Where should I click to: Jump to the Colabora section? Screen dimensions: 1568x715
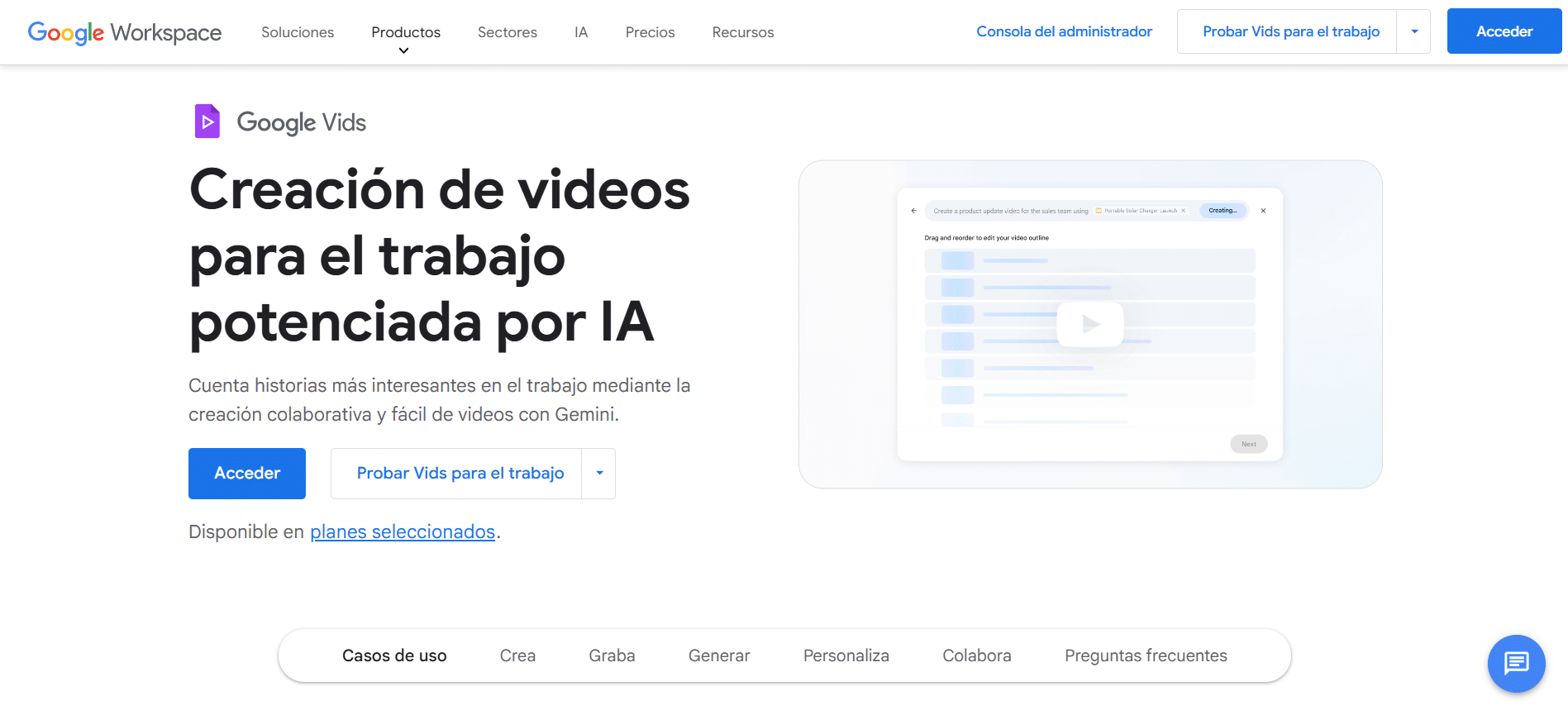pyautogui.click(x=977, y=655)
